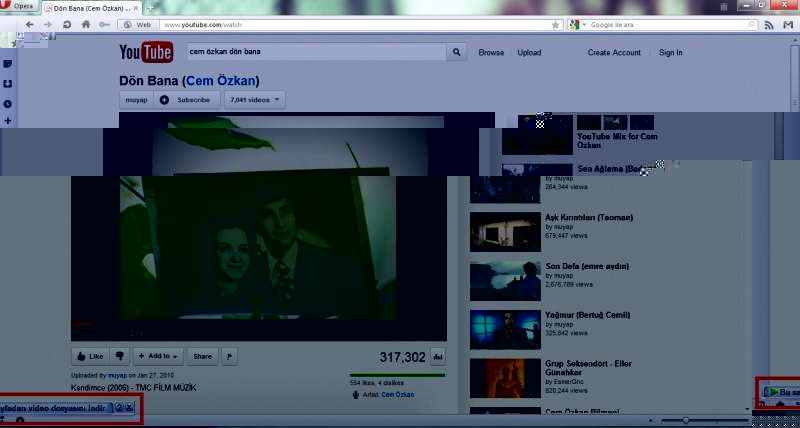The image size is (800, 428).
Task: Close the Dön Bana browser tab
Action: (x=135, y=9)
